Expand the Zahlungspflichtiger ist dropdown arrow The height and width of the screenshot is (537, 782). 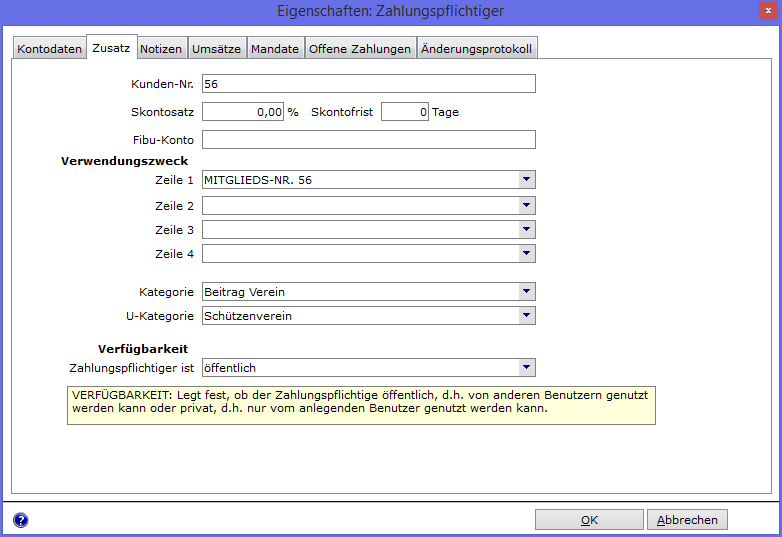point(526,367)
